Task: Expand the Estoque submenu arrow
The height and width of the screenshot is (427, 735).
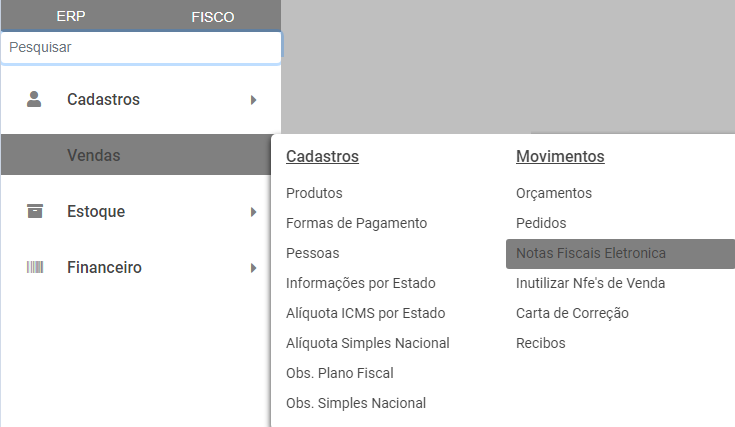Action: (x=254, y=212)
